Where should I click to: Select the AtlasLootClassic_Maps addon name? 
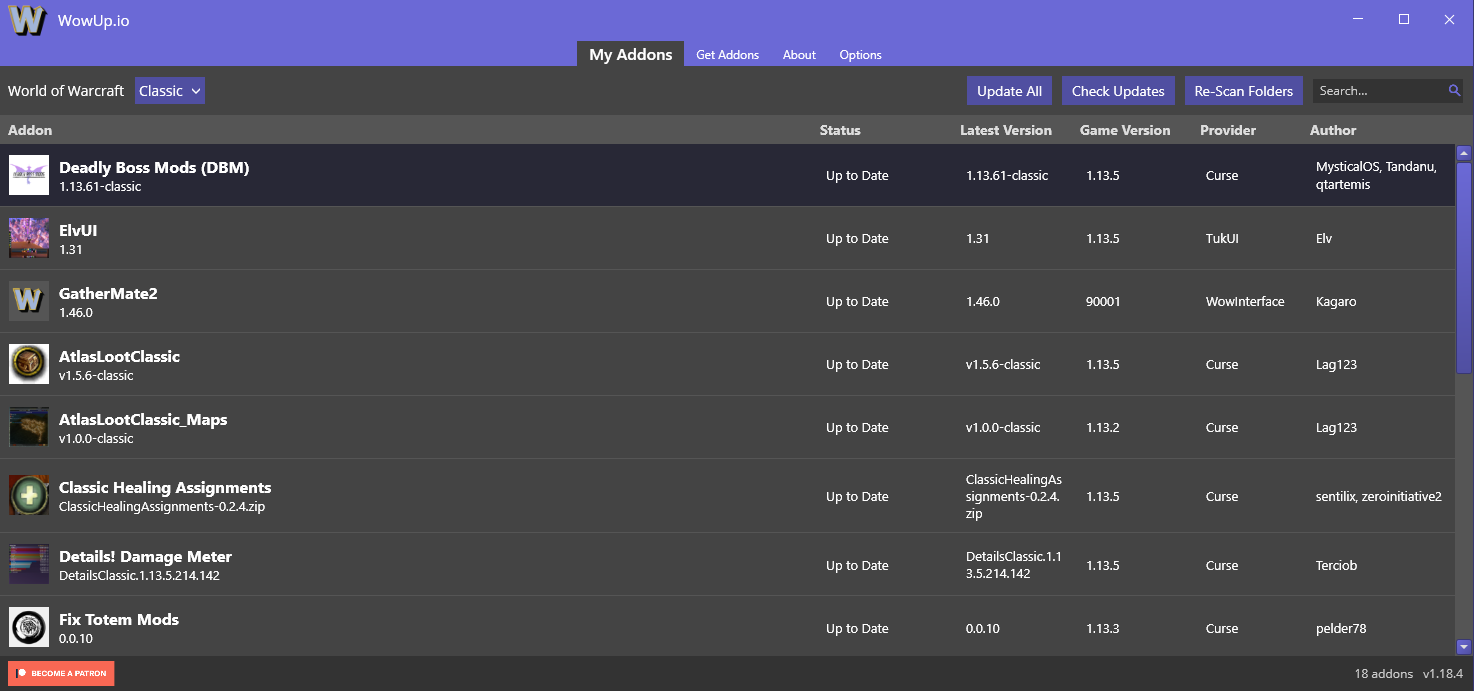[143, 419]
